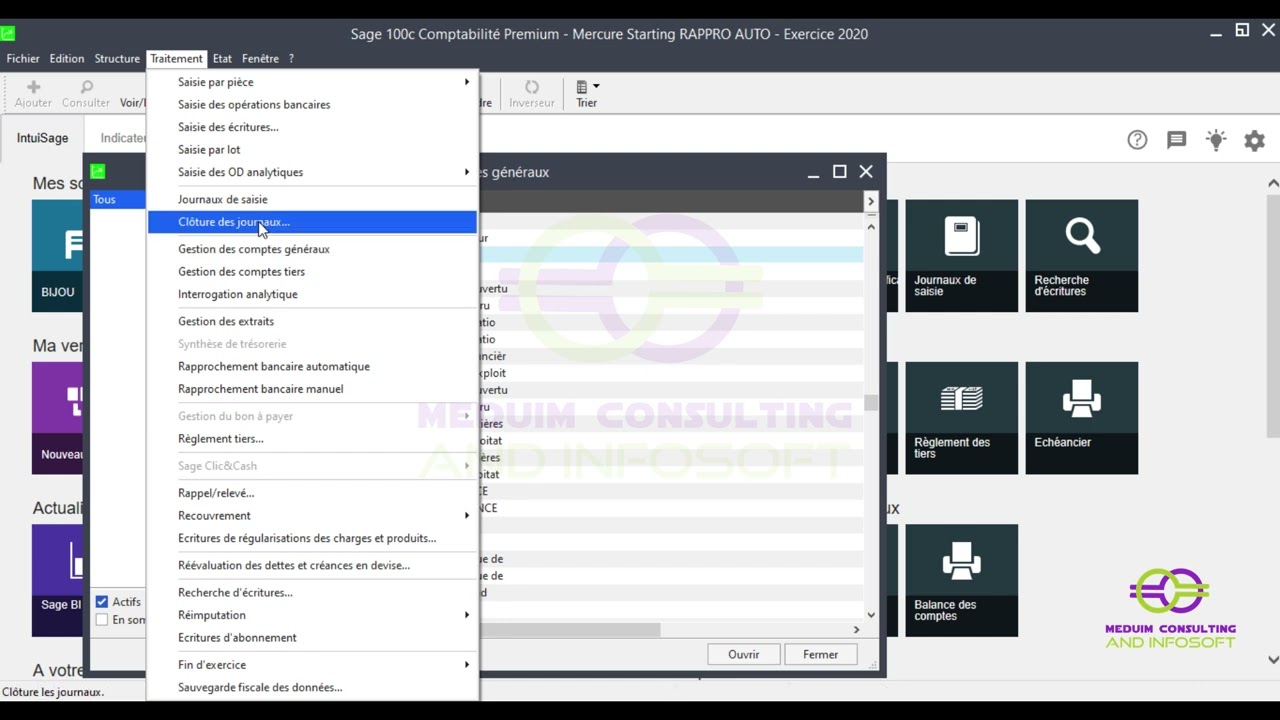Image resolution: width=1280 pixels, height=720 pixels.
Task: Open the Journaux de saisie tile
Action: [x=961, y=256]
